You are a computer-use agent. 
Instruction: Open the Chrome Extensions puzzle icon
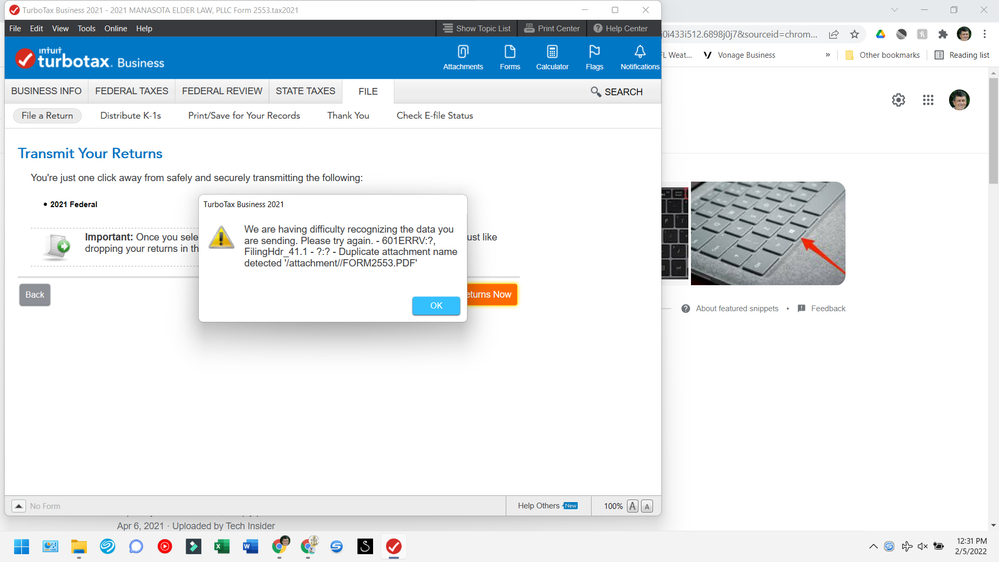[943, 34]
